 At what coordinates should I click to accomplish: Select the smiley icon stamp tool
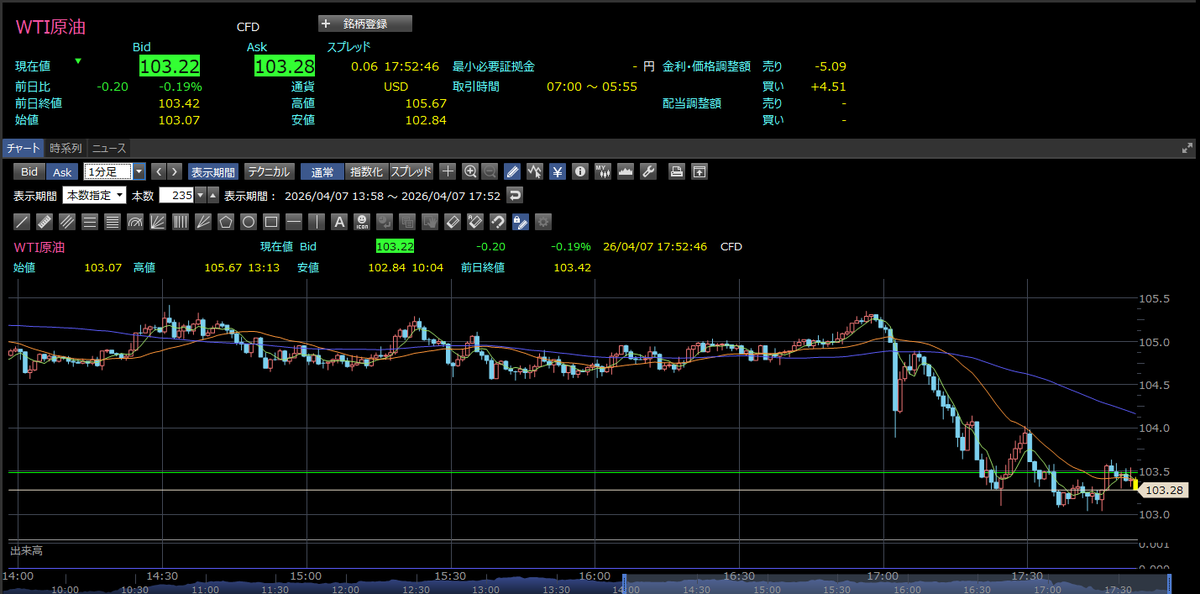click(361, 221)
